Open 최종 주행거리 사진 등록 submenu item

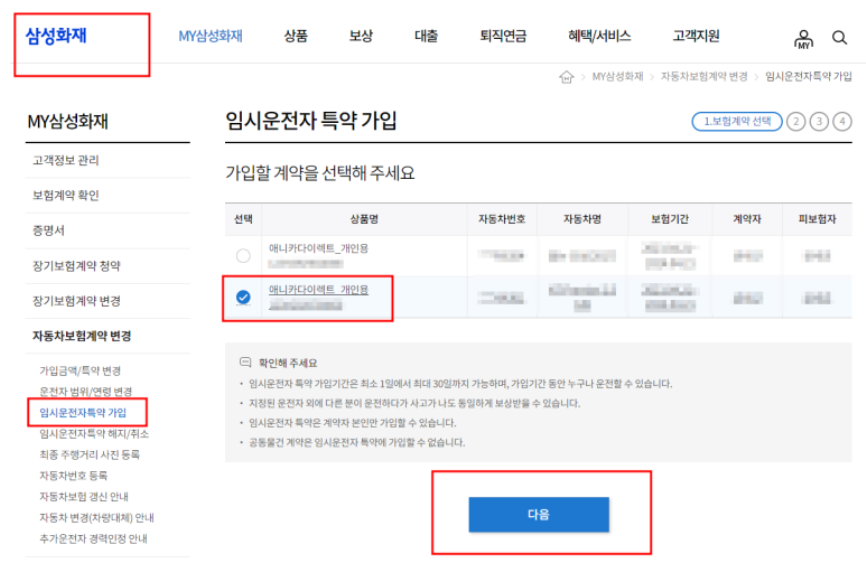(x=89, y=455)
